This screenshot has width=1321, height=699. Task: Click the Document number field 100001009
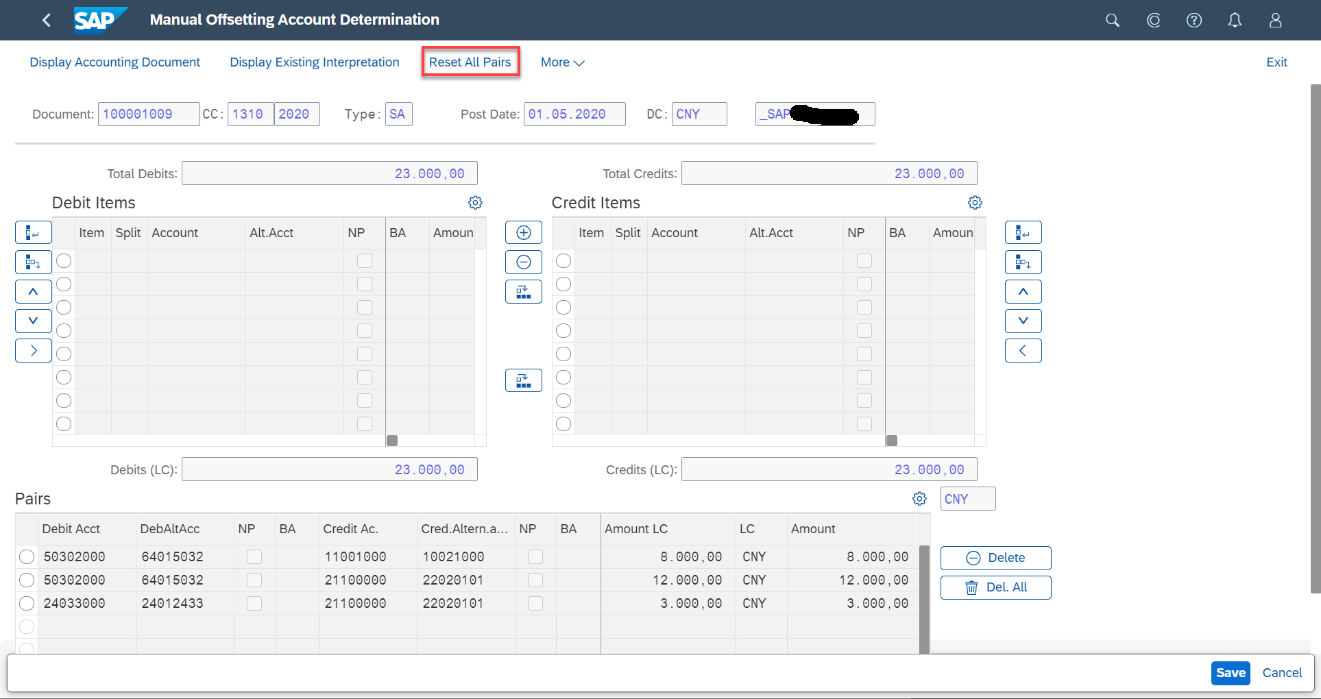149,114
